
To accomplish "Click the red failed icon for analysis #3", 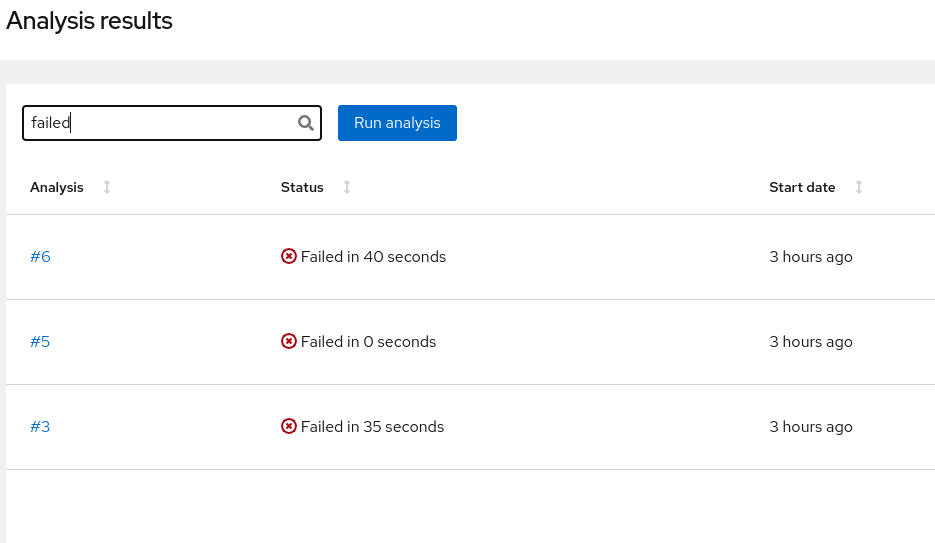I will [289, 427].
